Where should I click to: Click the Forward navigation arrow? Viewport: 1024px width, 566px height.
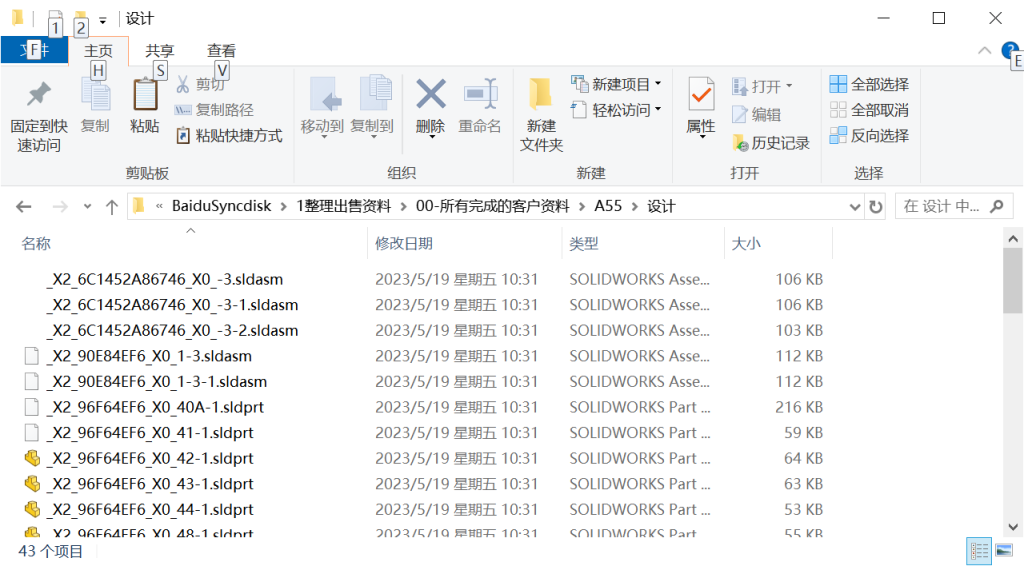click(x=59, y=207)
